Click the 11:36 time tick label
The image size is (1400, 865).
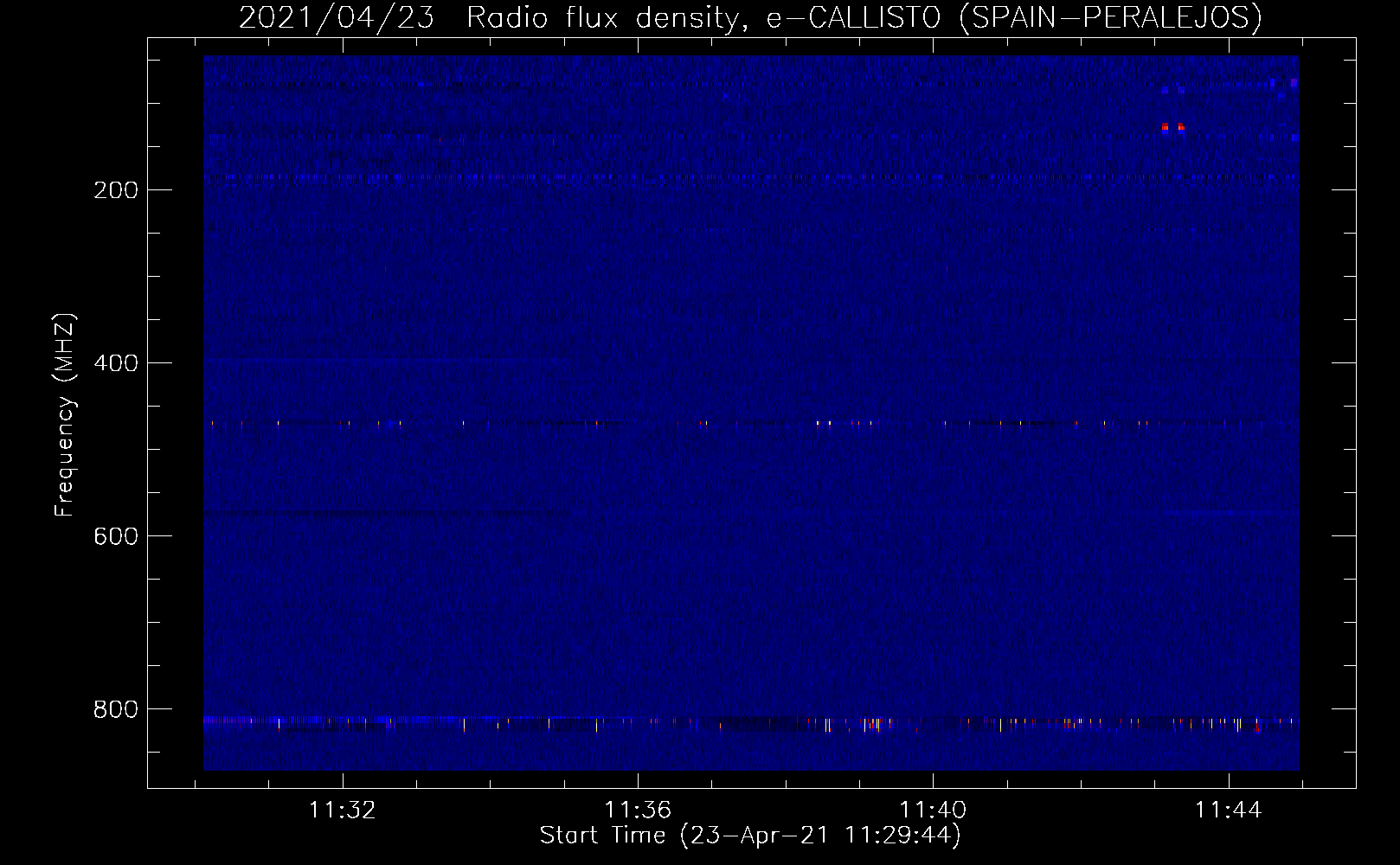(x=638, y=811)
